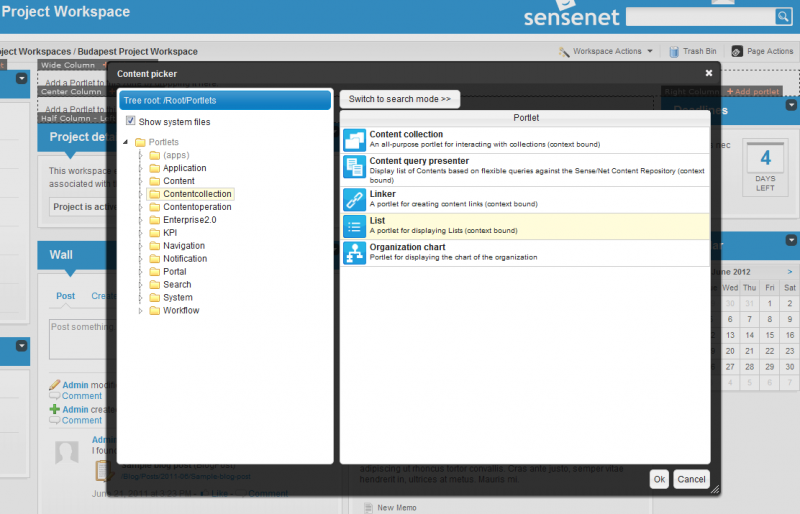The height and width of the screenshot is (514, 800).
Task: Click the Page Actions icon
Action: click(737, 52)
